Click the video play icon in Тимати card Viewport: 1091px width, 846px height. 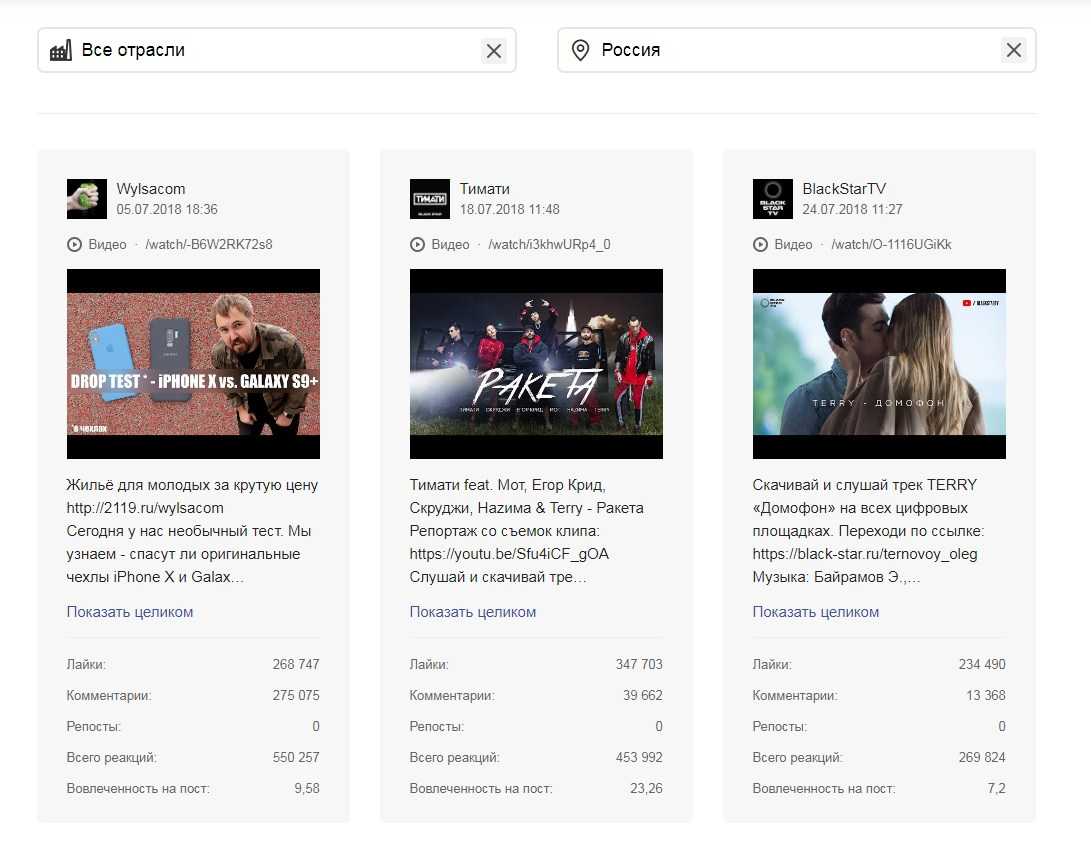[x=417, y=245]
